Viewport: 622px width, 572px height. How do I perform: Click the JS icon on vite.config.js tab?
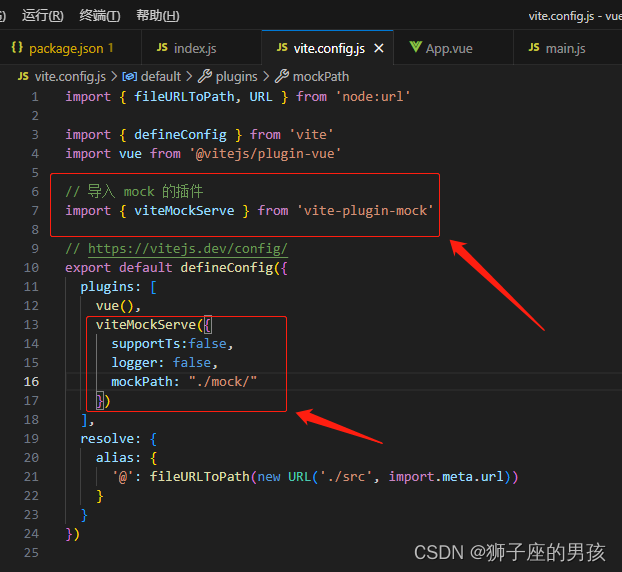[282, 48]
